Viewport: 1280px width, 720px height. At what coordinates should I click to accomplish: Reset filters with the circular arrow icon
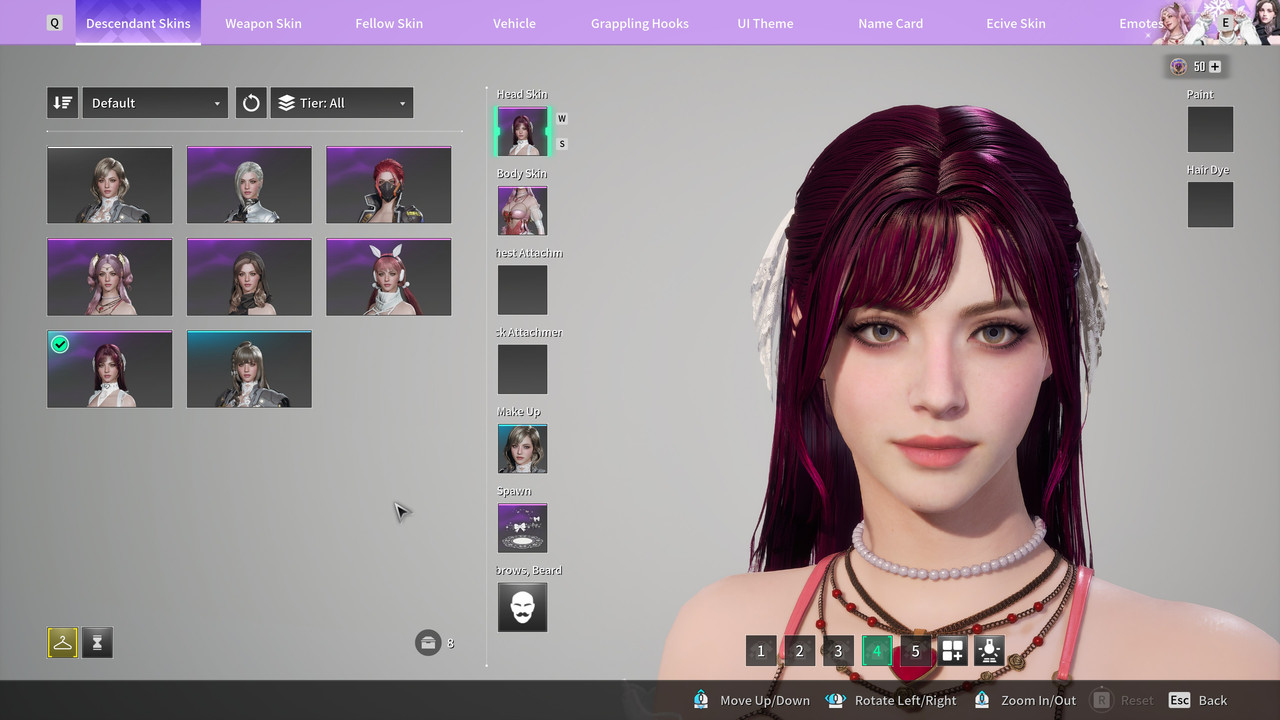(x=251, y=103)
